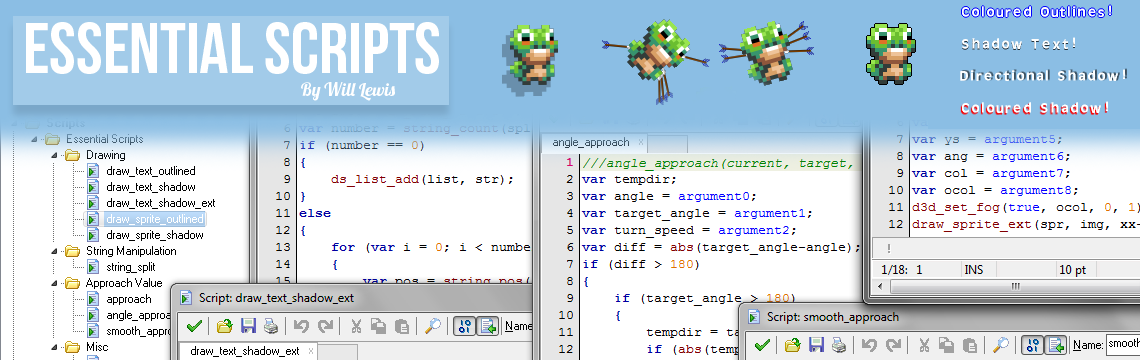The image size is (1140, 360).
Task: Collapse the Misc folder
Action: click(54, 348)
